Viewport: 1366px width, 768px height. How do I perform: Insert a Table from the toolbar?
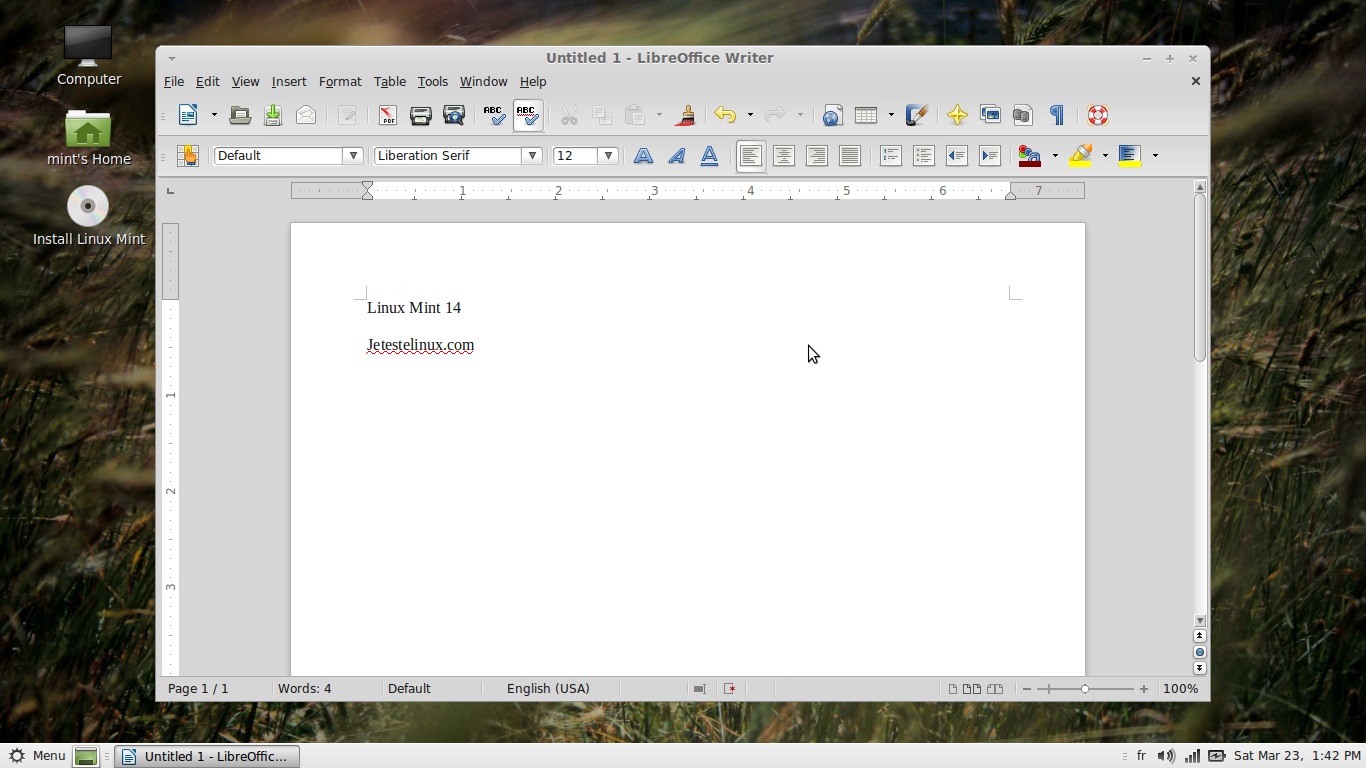[x=866, y=115]
